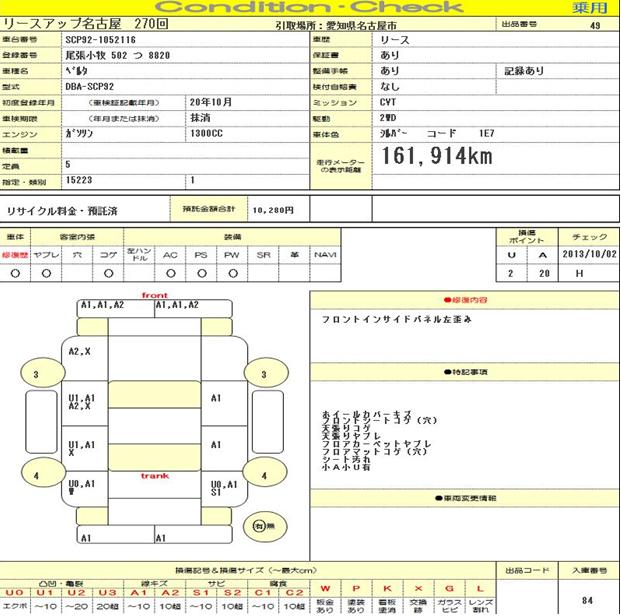Click the circled 有/無 spare tire mark
Screen dimensions: 621x616
(x=263, y=524)
